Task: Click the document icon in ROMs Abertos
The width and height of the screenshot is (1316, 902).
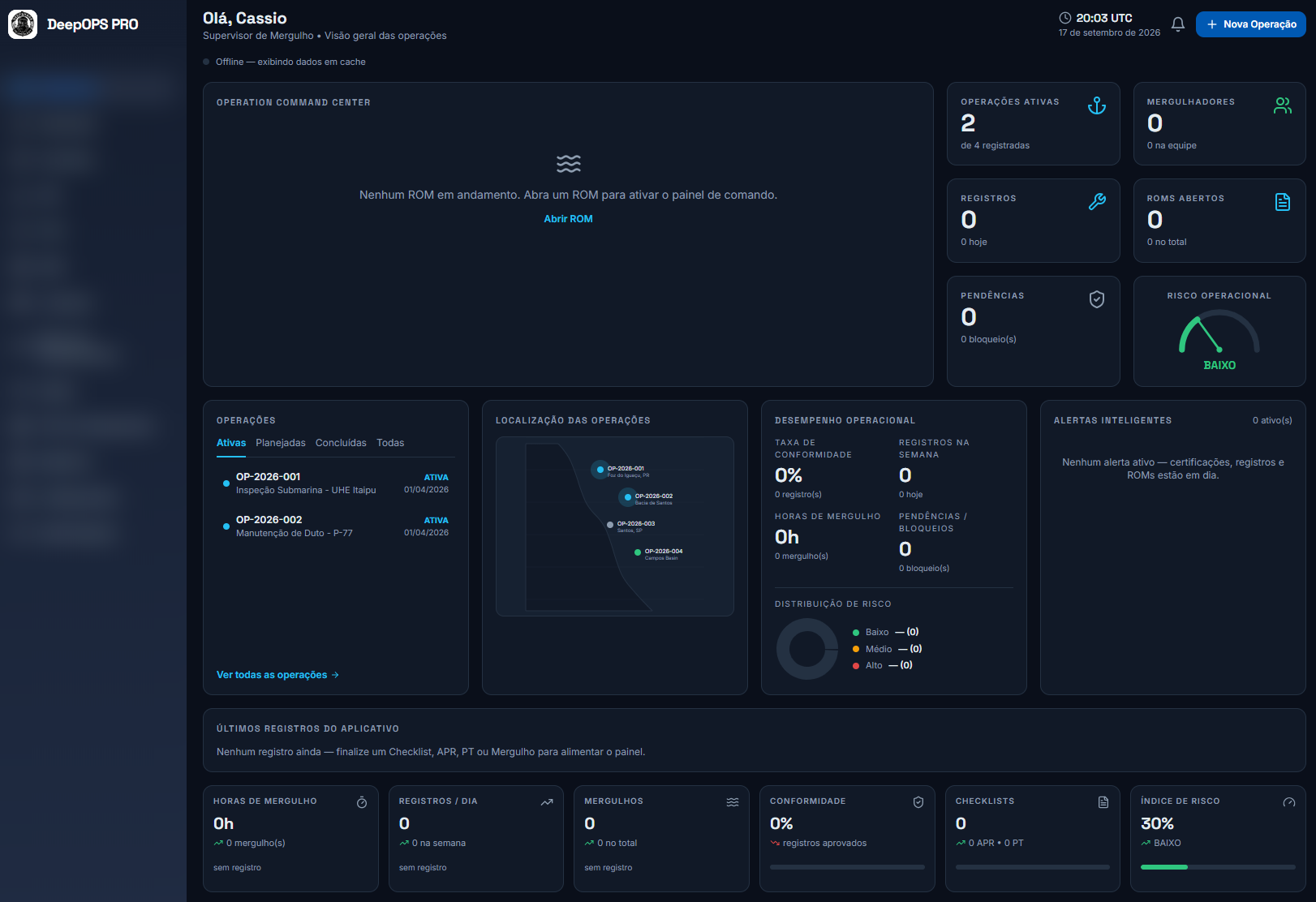Action: click(1283, 202)
